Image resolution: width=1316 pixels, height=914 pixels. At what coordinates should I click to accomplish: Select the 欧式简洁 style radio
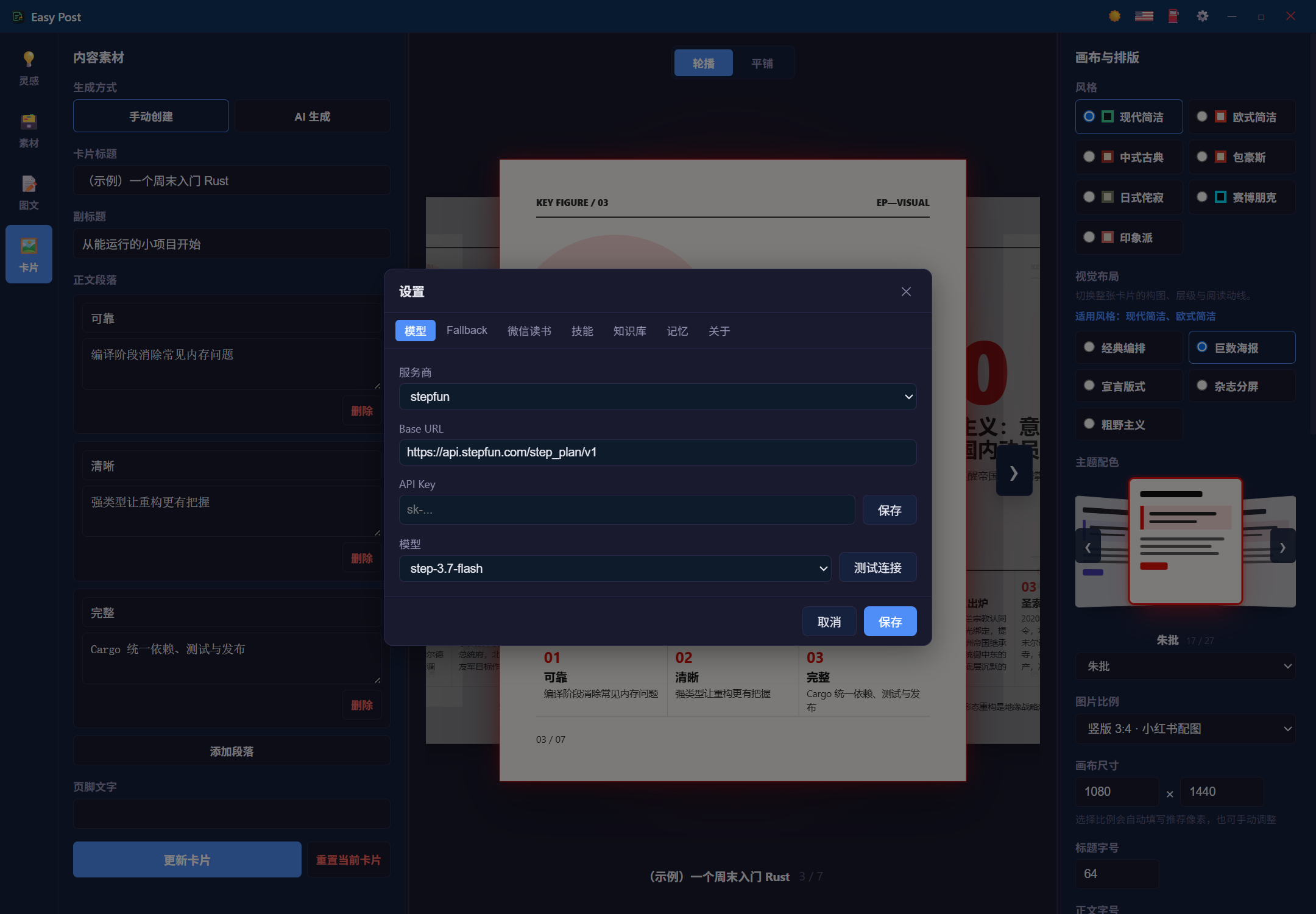[1242, 116]
